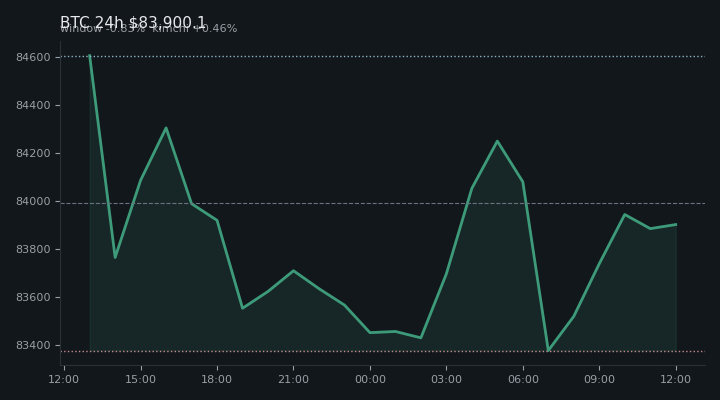Click the 09:00 x-axis label

(599, 379)
